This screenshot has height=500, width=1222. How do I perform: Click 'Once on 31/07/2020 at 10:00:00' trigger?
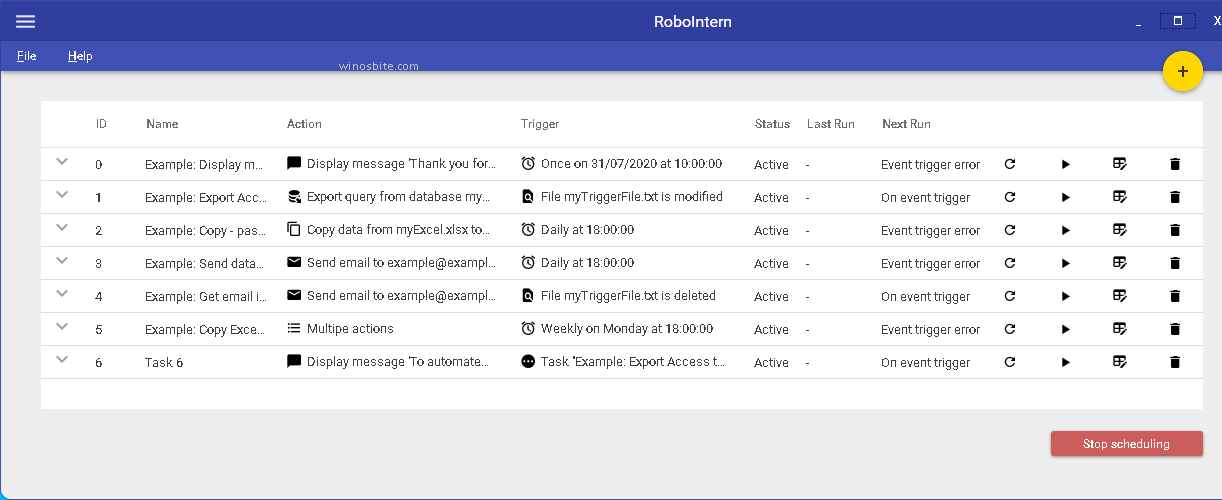tap(631, 164)
